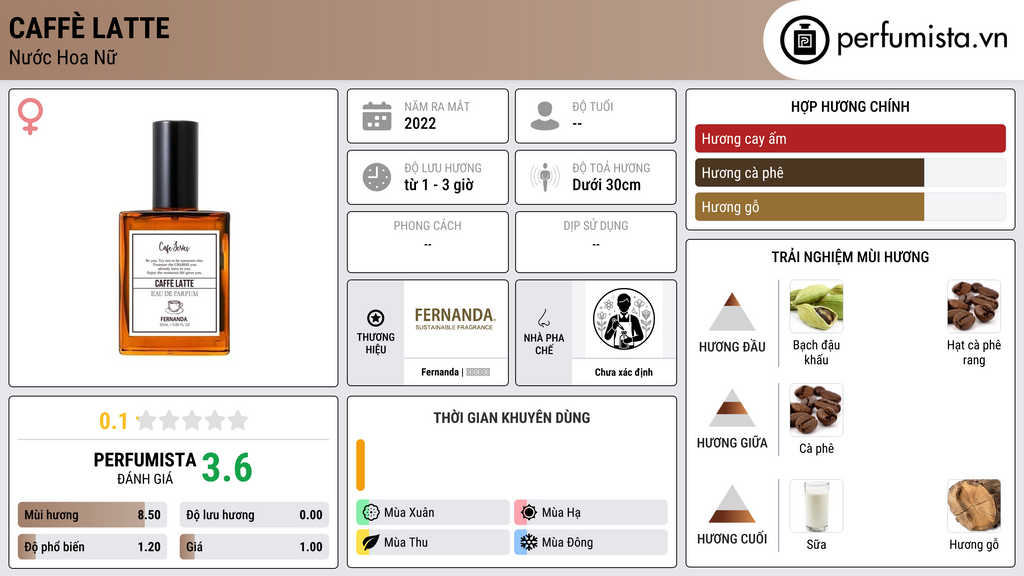Click the person silhouette icon for Độ tuổi

tap(545, 116)
